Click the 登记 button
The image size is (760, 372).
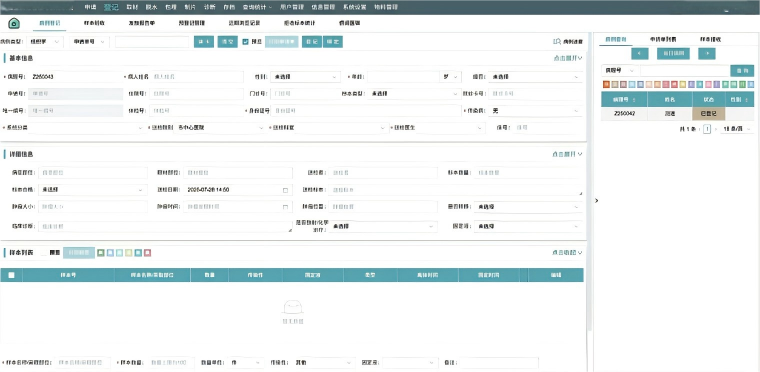312,42
